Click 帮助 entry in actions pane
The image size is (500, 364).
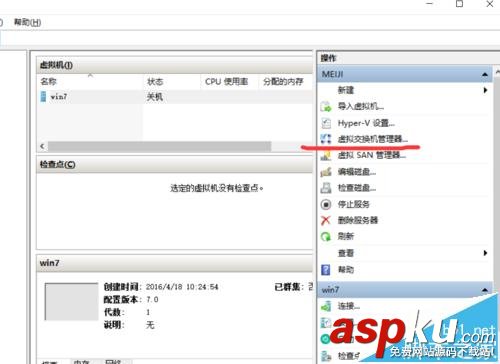[x=346, y=269]
